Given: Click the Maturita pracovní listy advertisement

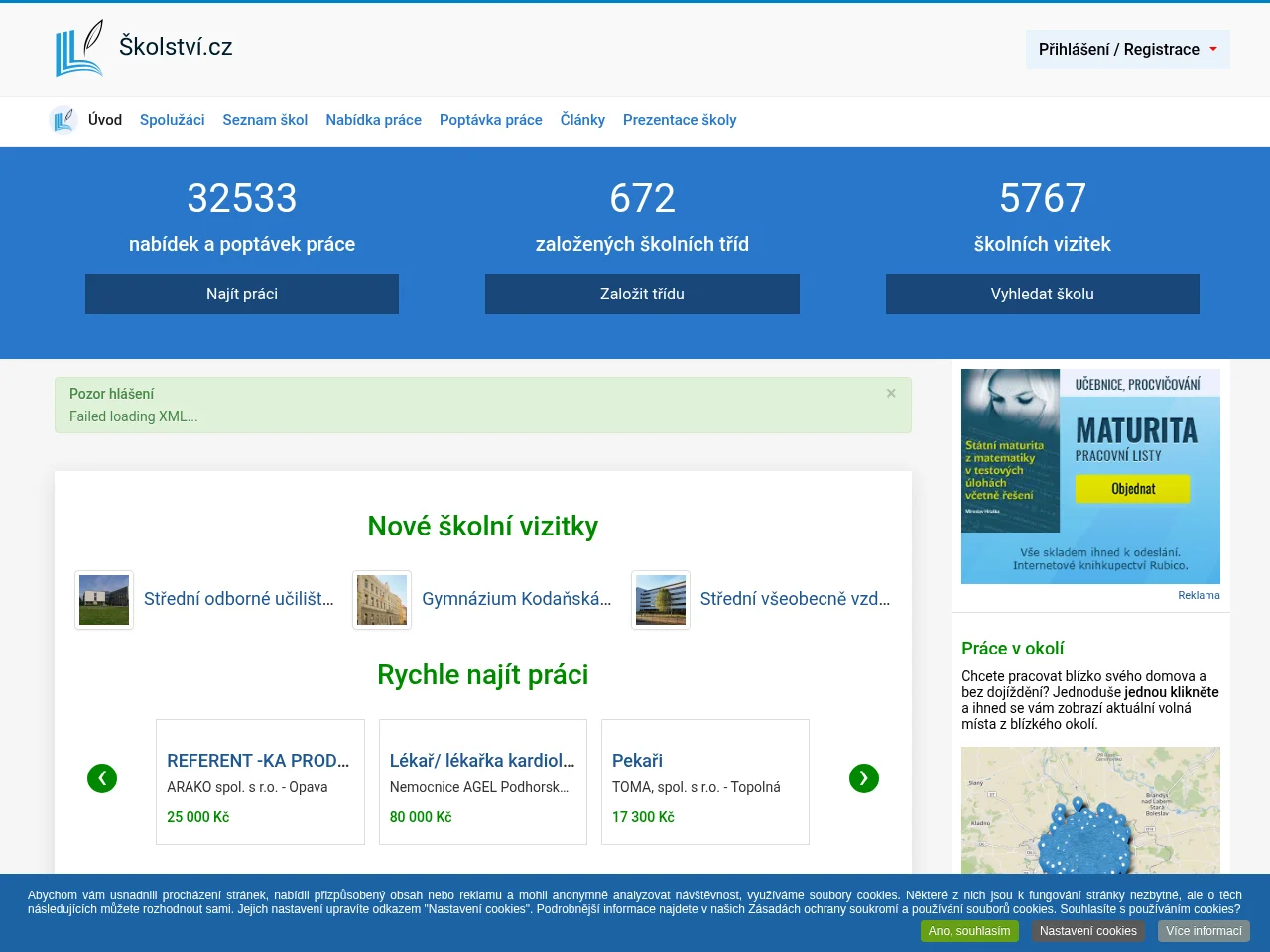Looking at the screenshot, I should 1090,476.
